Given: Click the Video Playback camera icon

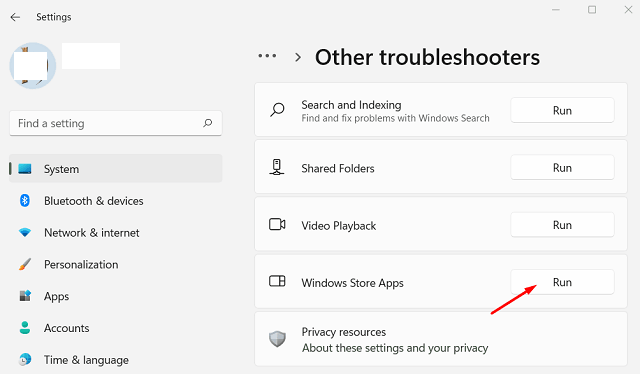Looking at the screenshot, I should (277, 224).
